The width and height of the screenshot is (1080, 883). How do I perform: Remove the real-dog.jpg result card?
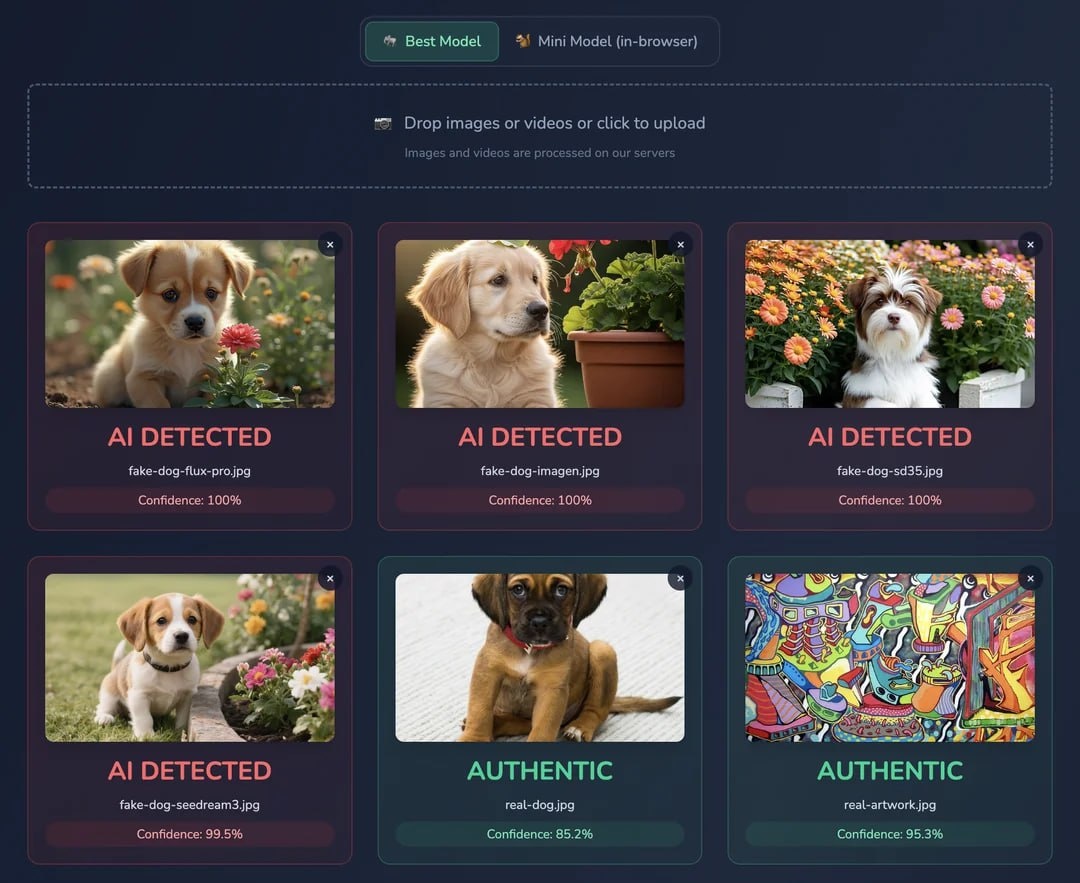point(681,579)
